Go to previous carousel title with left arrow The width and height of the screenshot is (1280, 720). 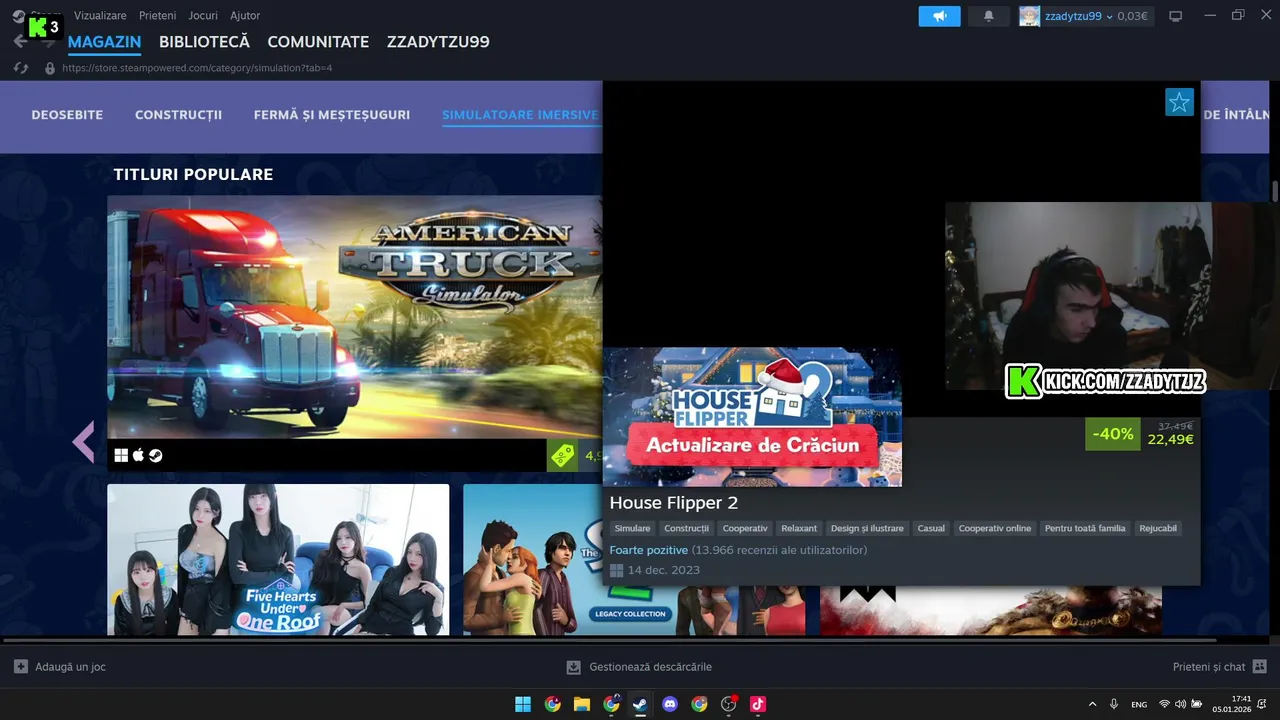tap(84, 442)
